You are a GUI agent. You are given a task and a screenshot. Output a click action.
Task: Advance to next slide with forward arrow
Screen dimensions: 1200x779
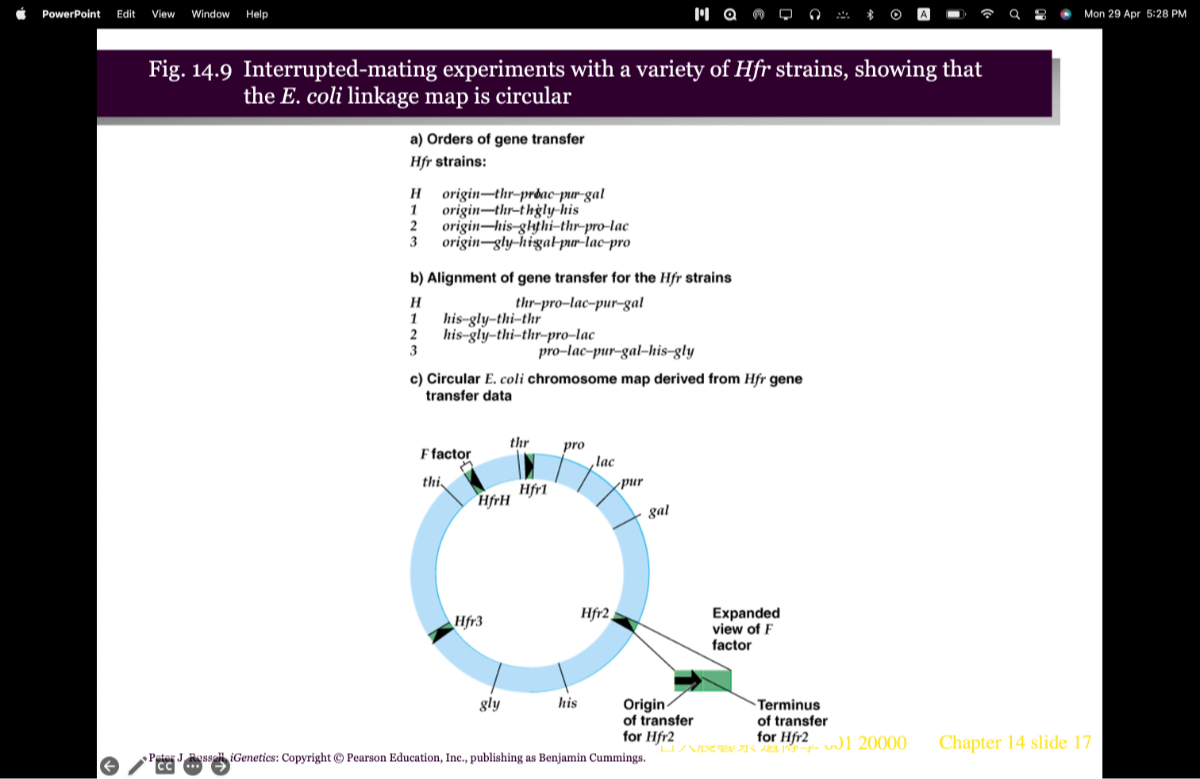click(x=219, y=767)
